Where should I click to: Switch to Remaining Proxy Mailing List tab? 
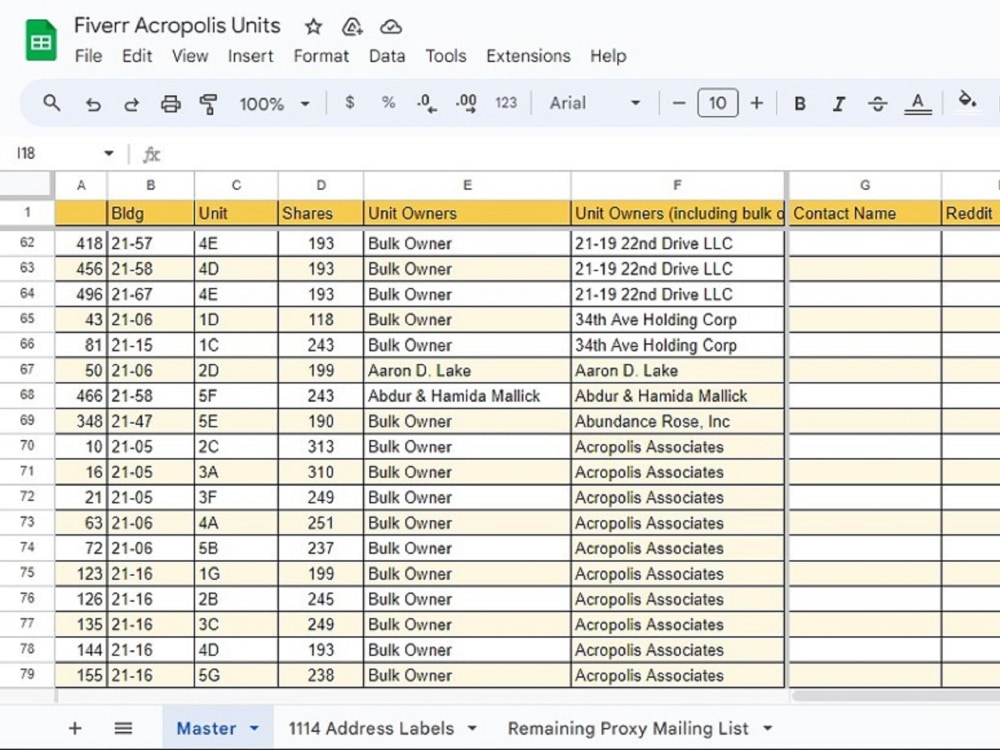click(628, 728)
